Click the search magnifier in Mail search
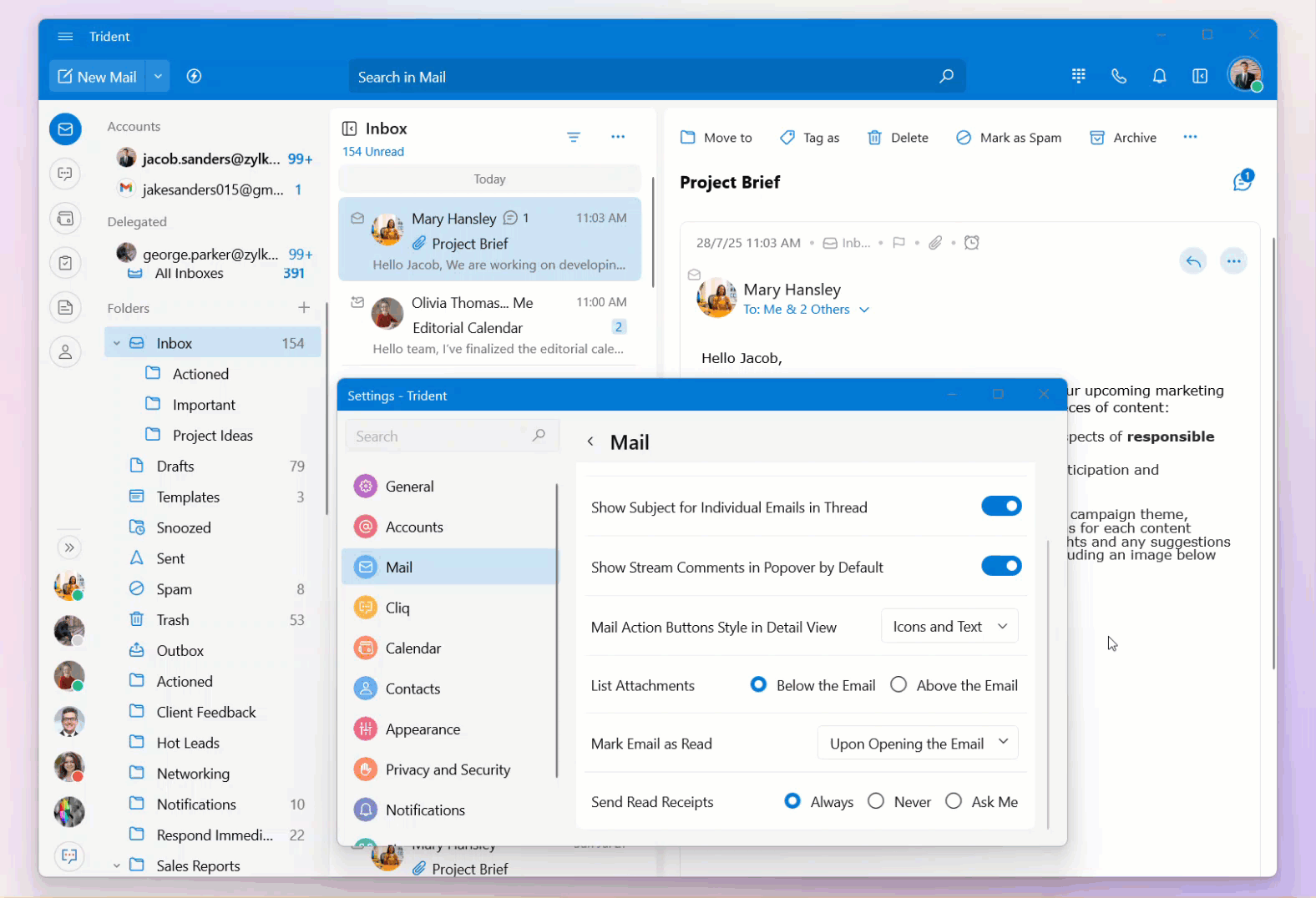 (x=946, y=76)
